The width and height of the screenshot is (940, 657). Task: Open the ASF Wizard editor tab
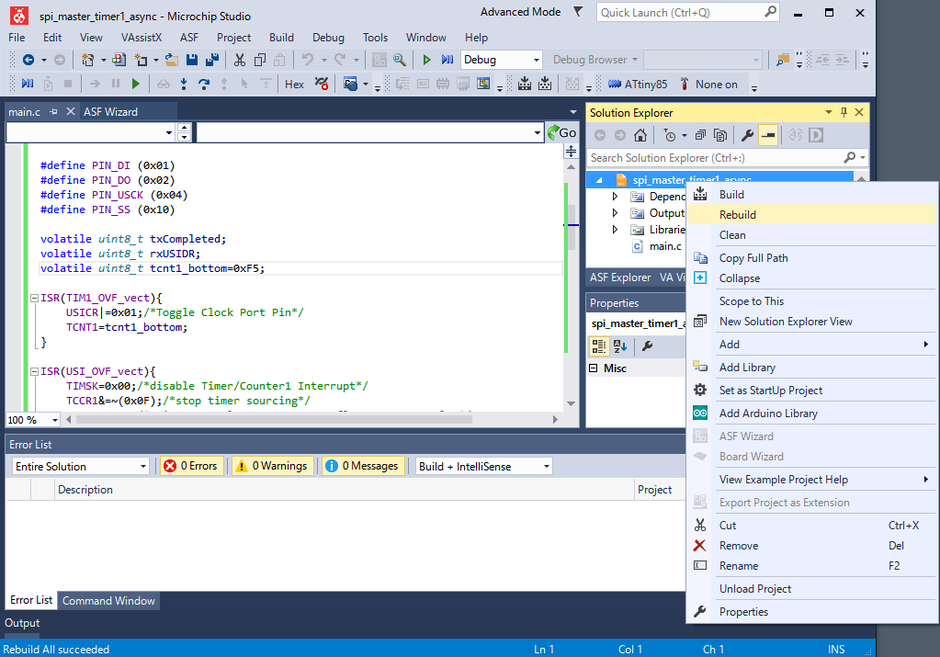(111, 111)
